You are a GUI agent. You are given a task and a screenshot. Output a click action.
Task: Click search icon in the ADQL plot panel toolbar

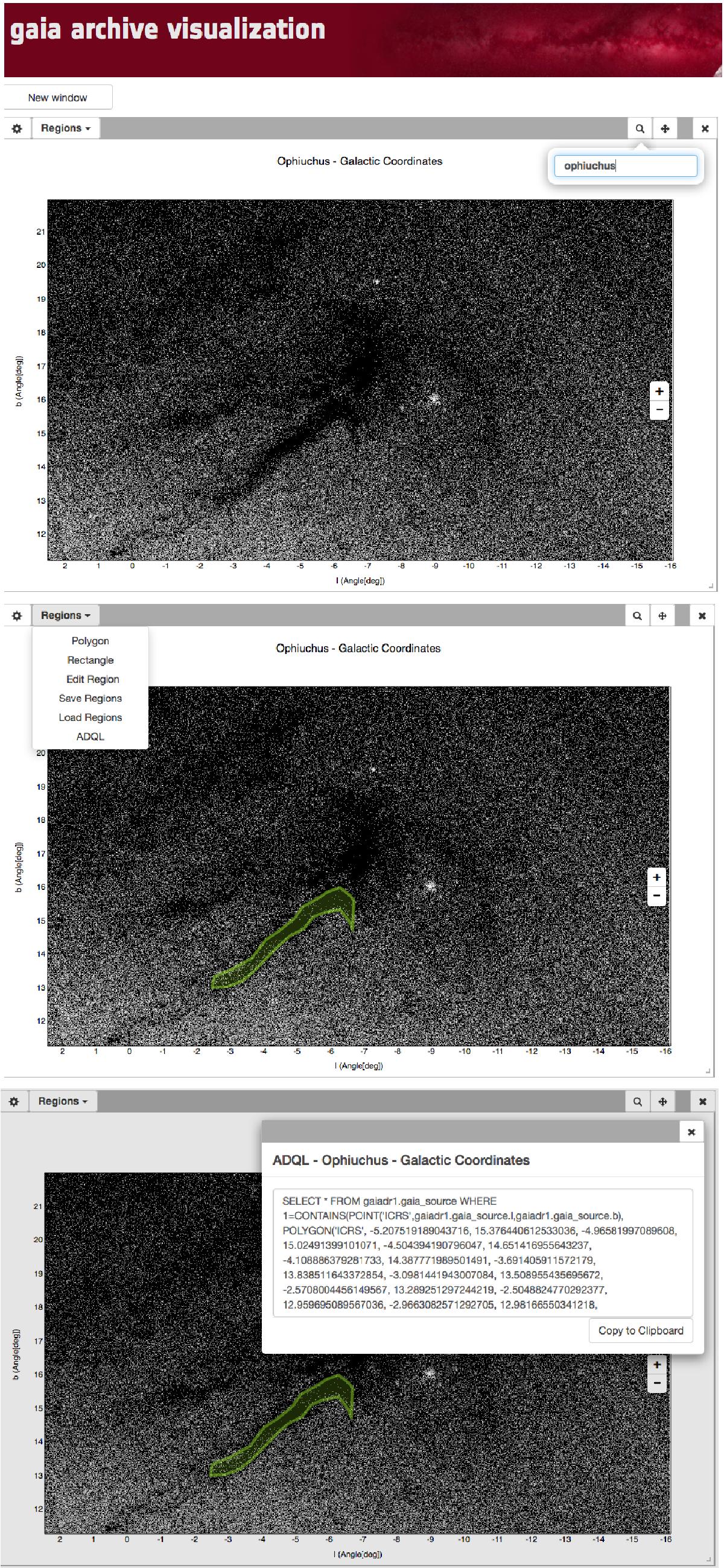coord(637,1102)
